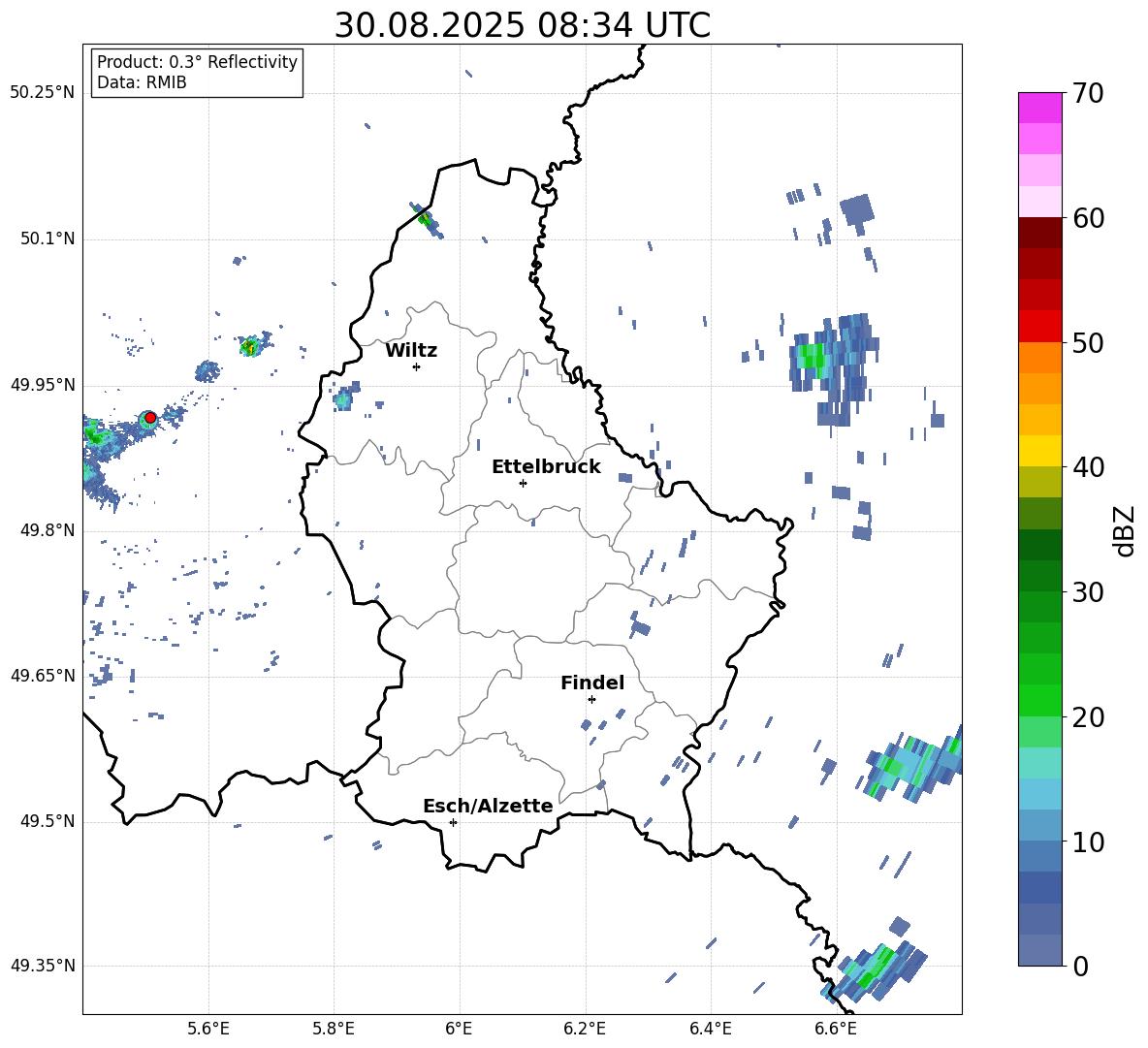Click the 5.8°E longitude label
Screen dimensions: 1148x1048
pos(334,1029)
